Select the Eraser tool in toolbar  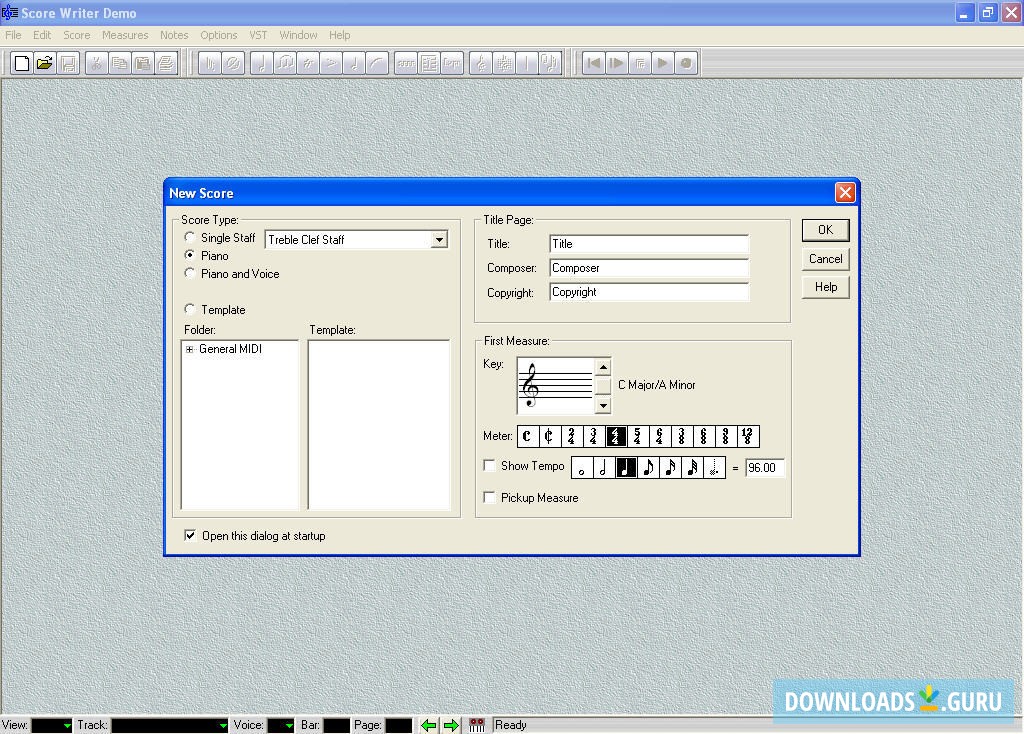[232, 63]
